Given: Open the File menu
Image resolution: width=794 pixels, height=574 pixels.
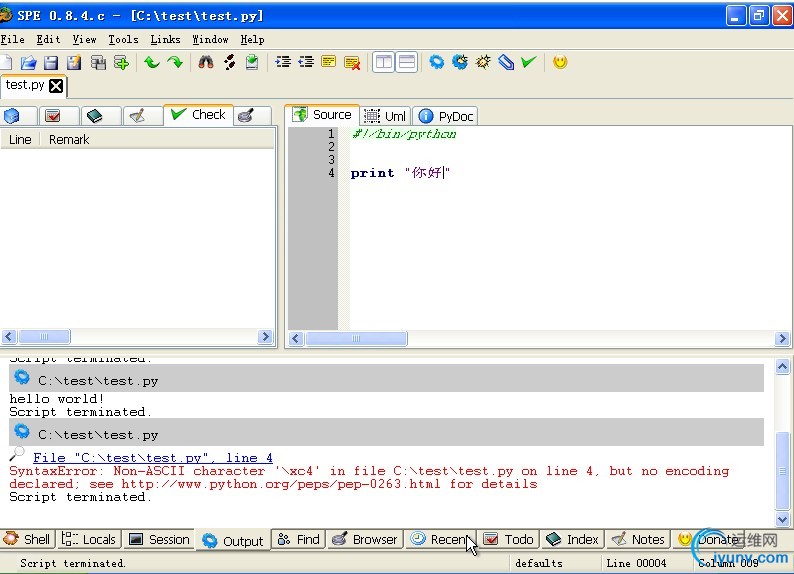Looking at the screenshot, I should pyautogui.click(x=13, y=39).
